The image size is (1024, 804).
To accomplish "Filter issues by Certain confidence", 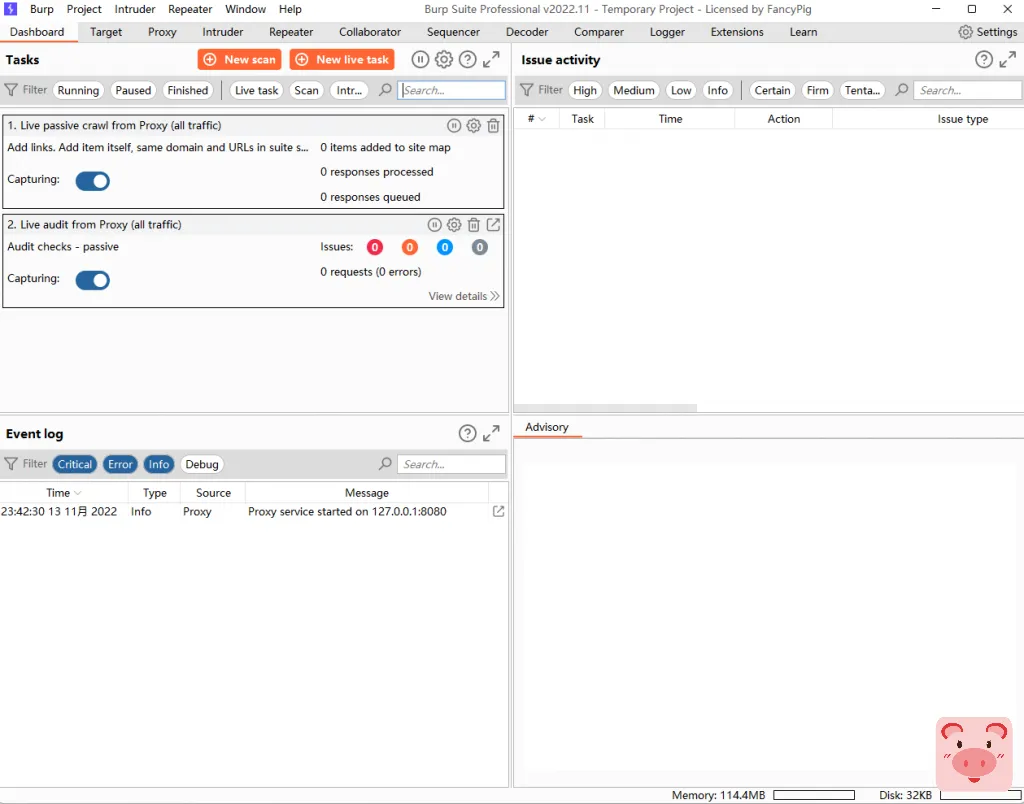I will [x=773, y=90].
